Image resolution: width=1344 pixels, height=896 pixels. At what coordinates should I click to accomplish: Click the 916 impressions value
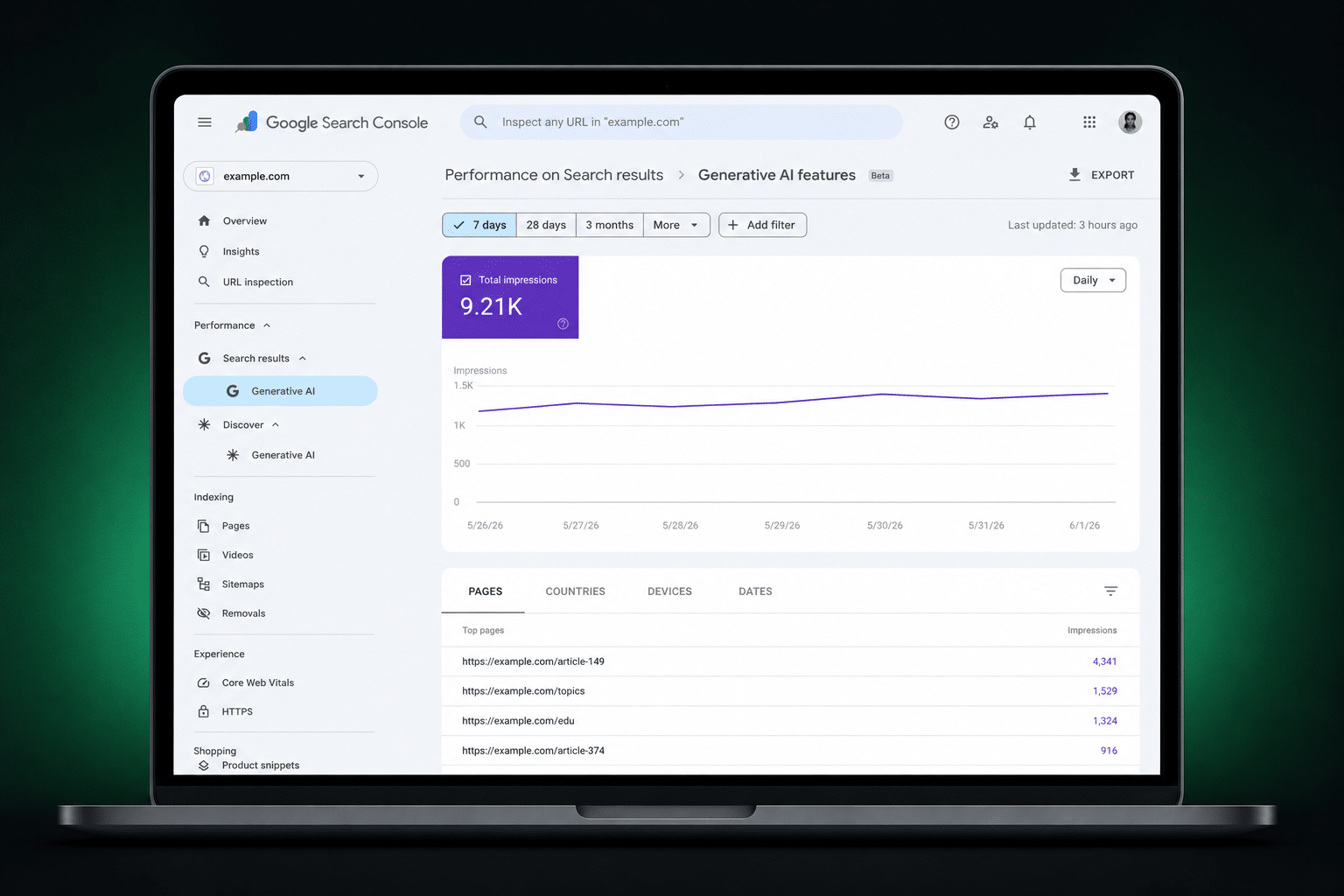coord(1109,751)
